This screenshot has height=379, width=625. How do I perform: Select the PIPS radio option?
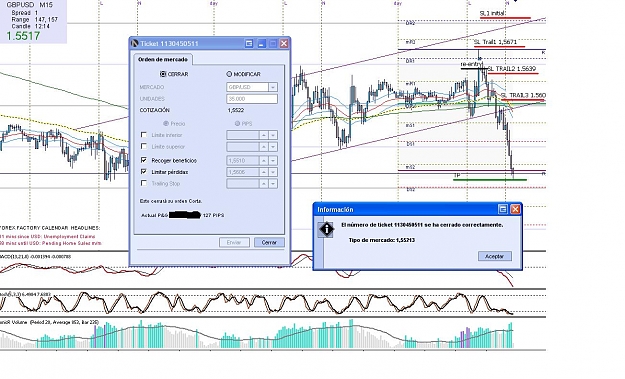tap(238, 124)
